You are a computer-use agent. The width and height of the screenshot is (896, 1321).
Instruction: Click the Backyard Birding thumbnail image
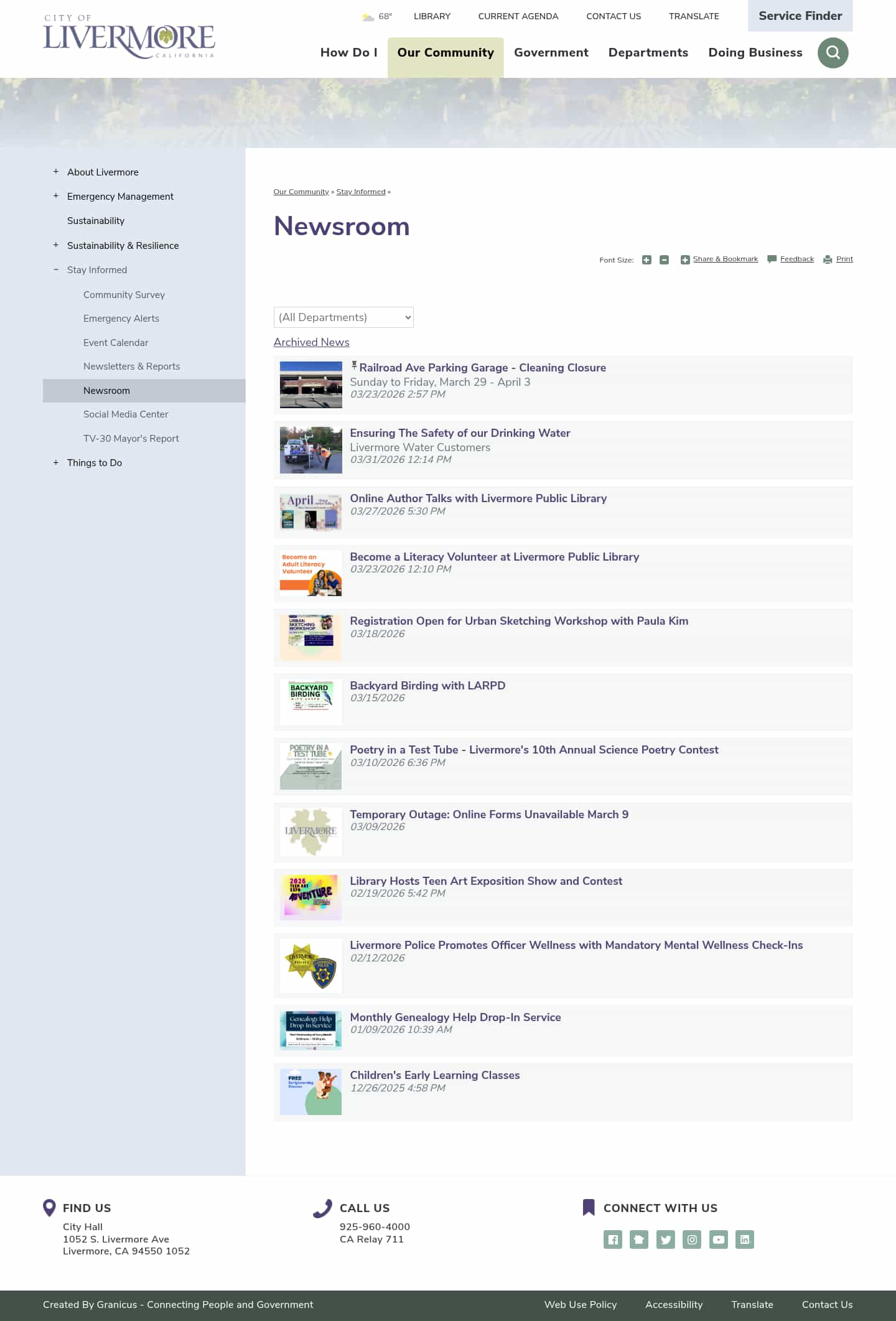[311, 702]
